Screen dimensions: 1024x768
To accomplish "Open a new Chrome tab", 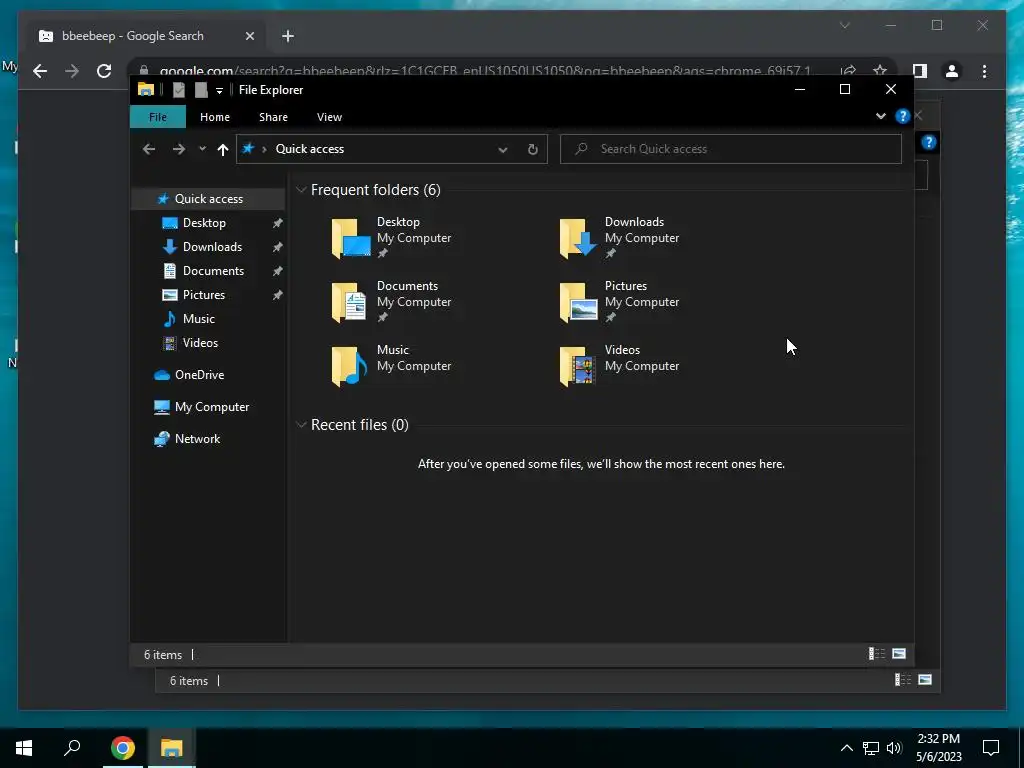I will pos(288,37).
